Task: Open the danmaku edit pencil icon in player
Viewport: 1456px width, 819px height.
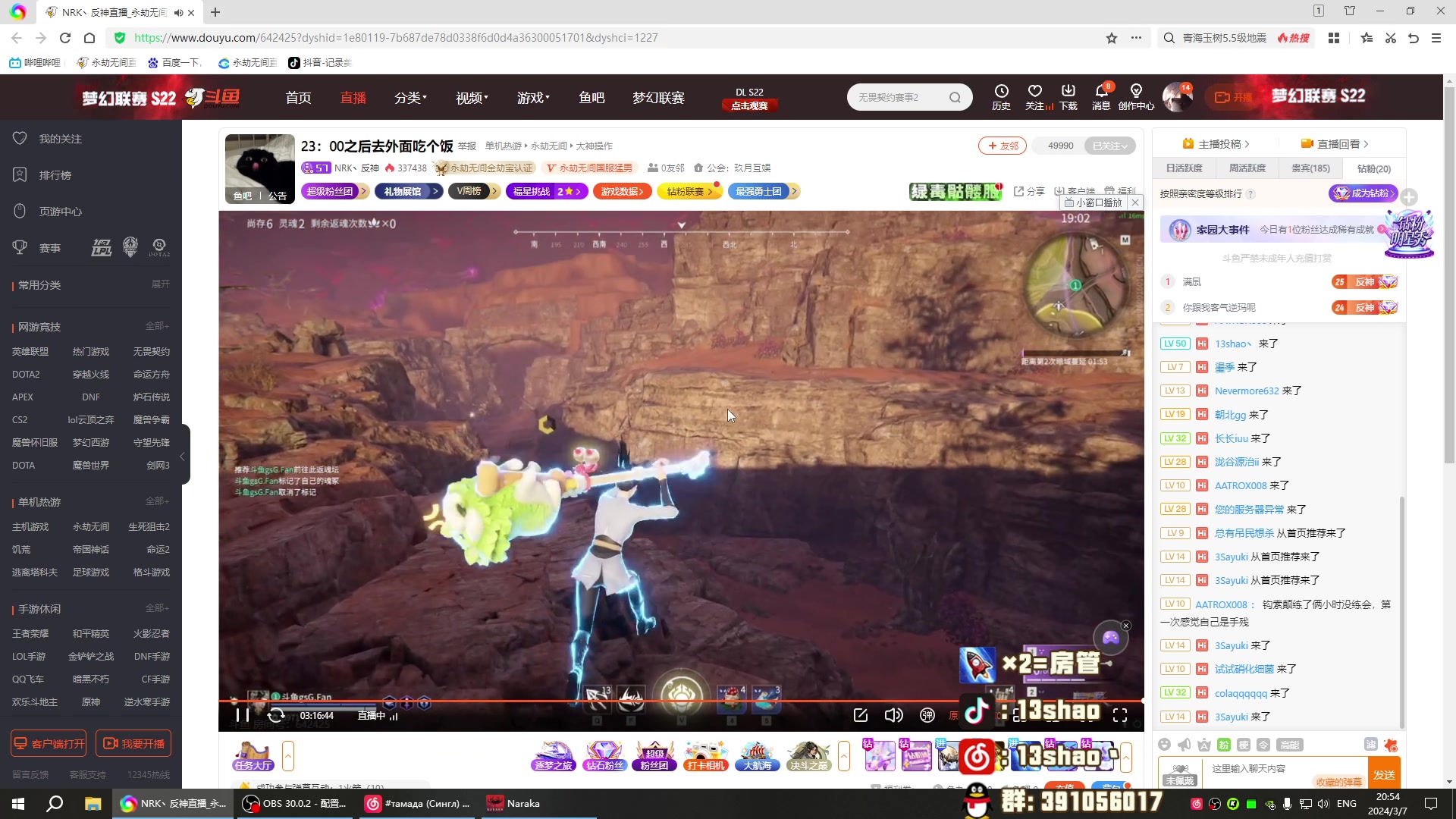Action: tap(860, 715)
